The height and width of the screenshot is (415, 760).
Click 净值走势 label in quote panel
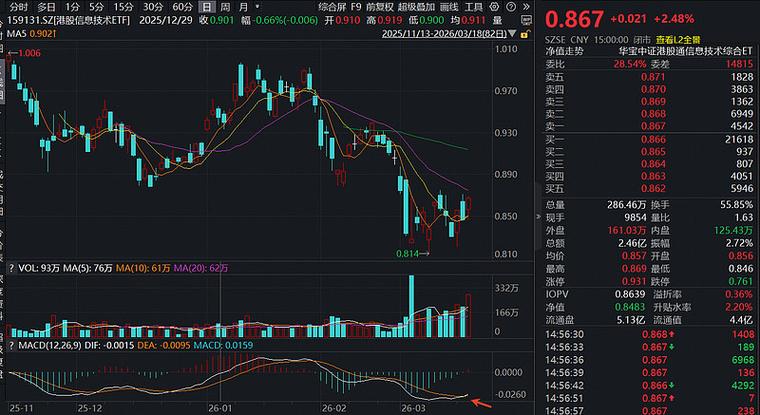click(x=564, y=51)
